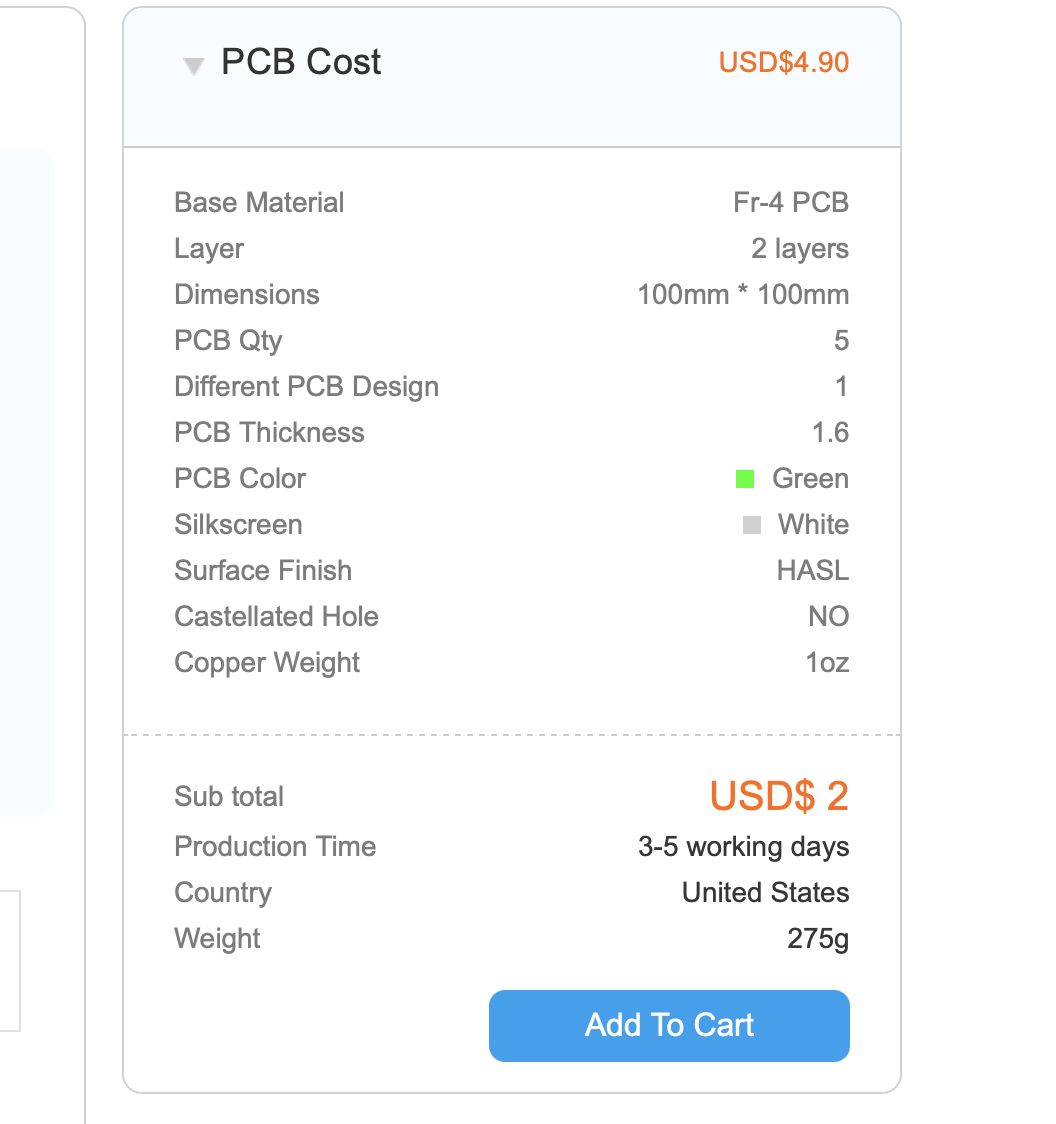Click the United States country value
Image resolution: width=1056 pixels, height=1124 pixels.
click(x=765, y=893)
